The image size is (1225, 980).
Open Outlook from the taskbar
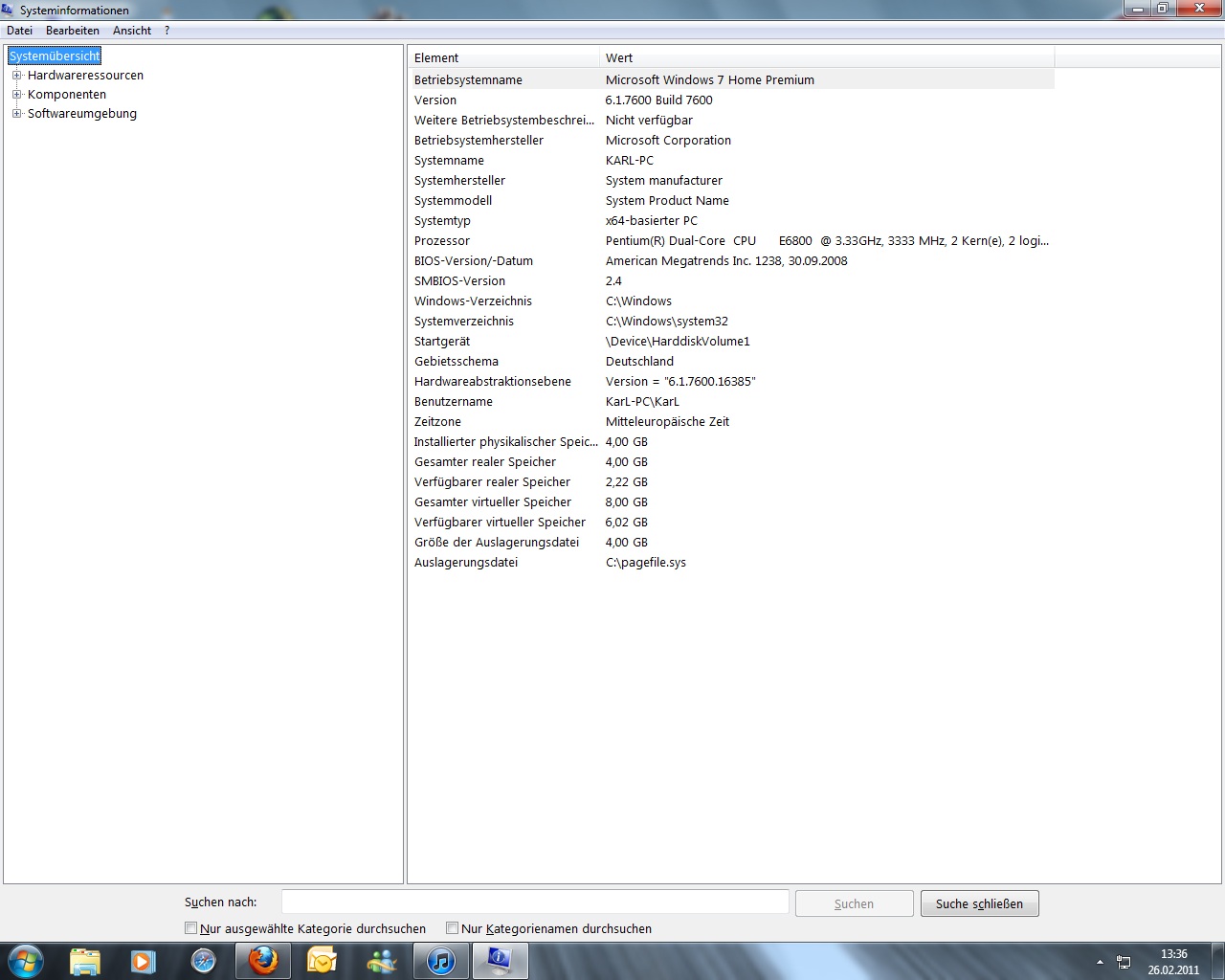322,961
